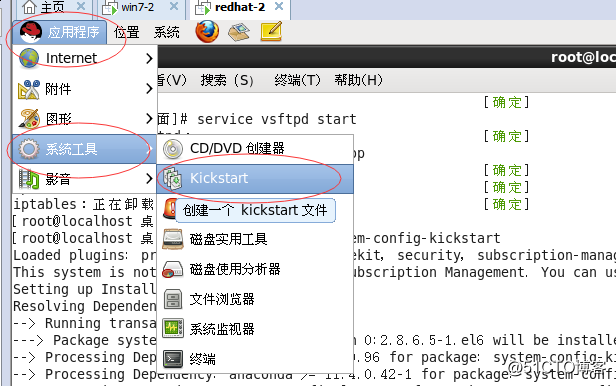Click the Kickstart icon
This screenshot has width=616, height=386.
pyautogui.click(x=173, y=179)
